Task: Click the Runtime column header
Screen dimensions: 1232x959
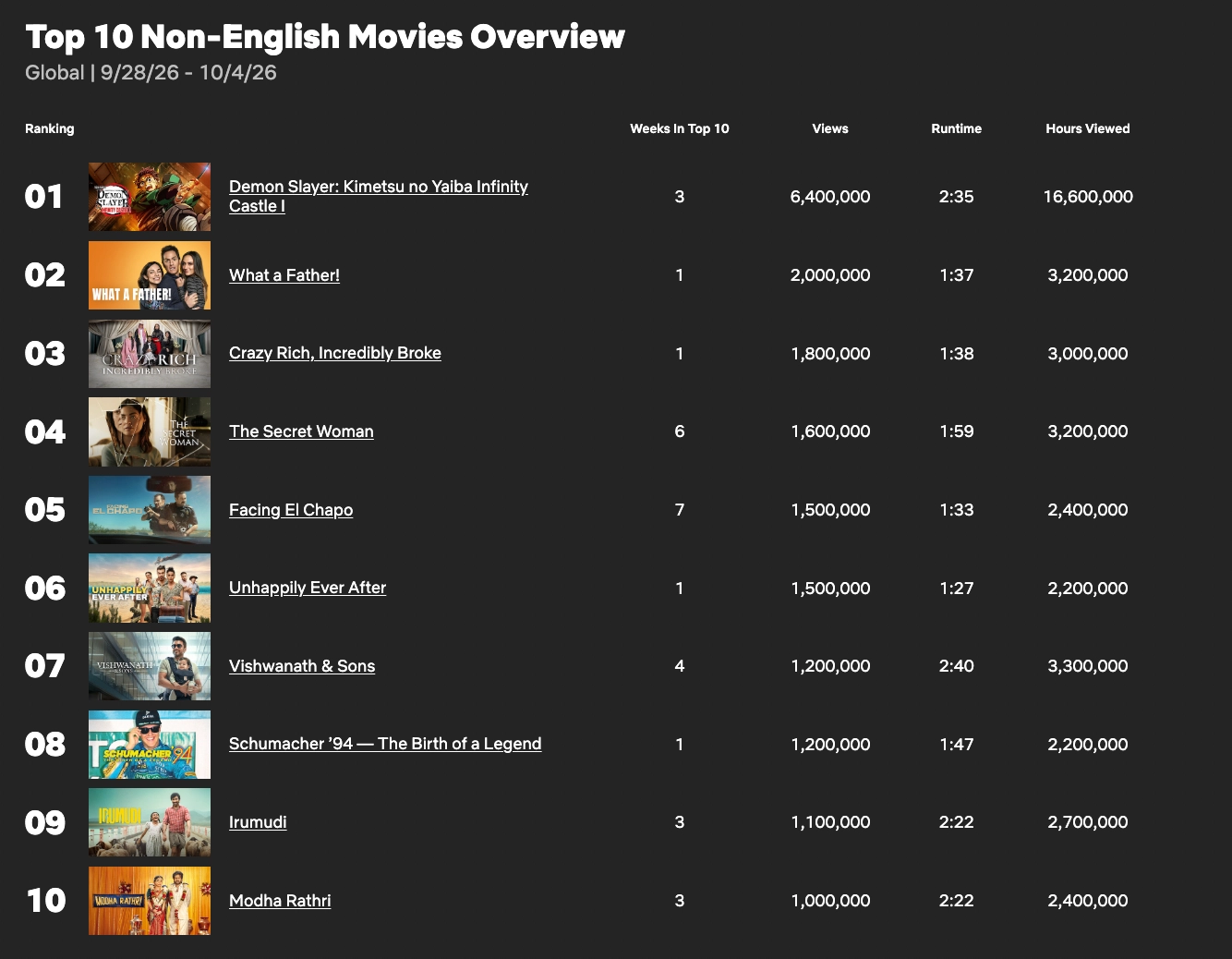Action: coord(956,128)
